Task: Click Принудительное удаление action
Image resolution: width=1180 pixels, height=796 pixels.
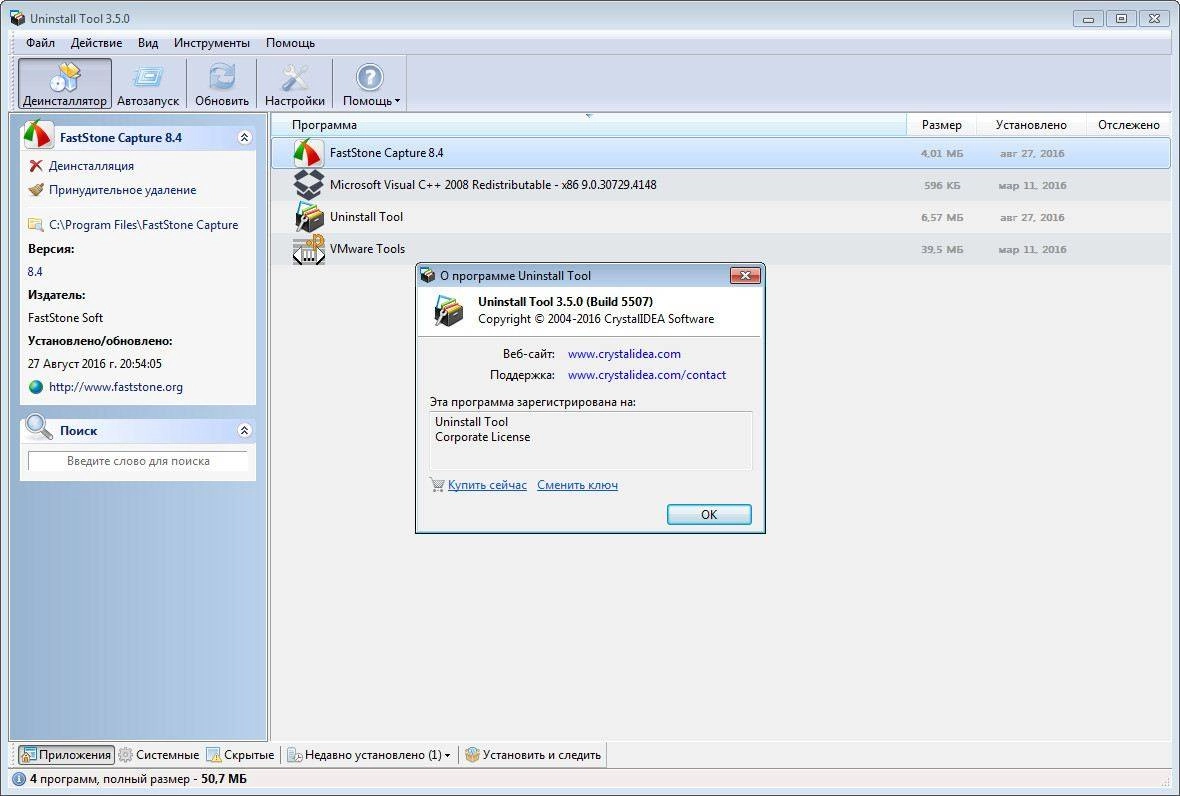Action: pyautogui.click(x=123, y=190)
